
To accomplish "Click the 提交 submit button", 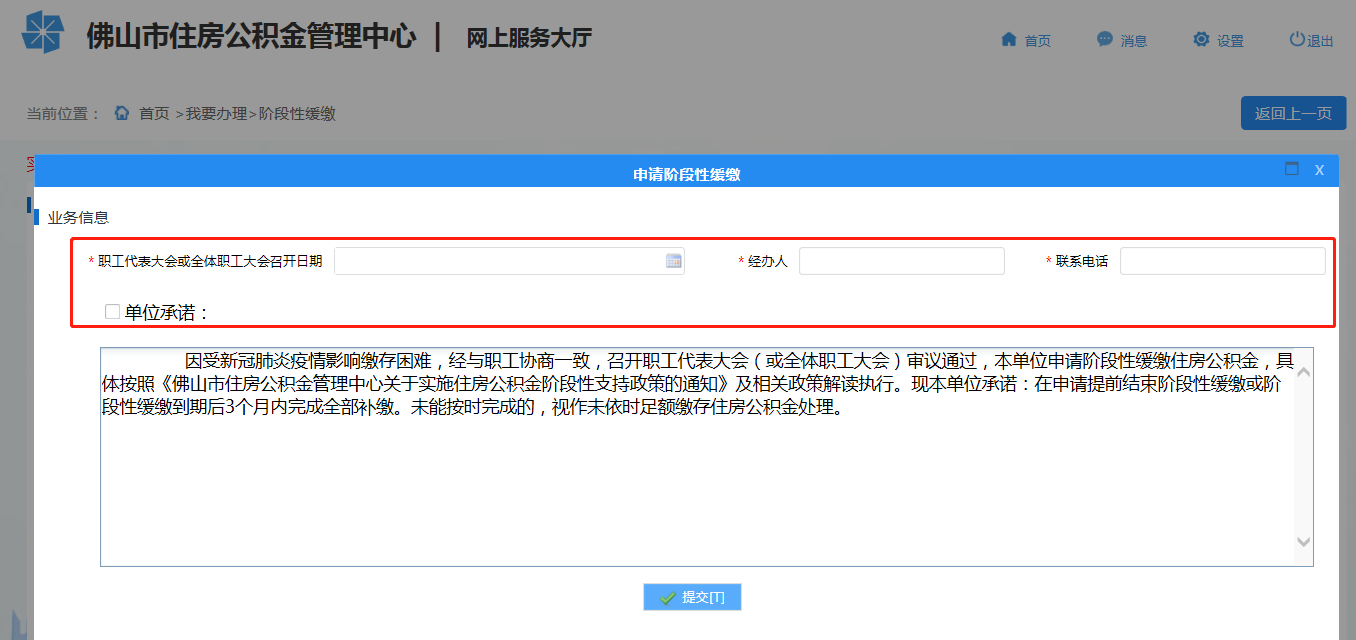I will pos(692,596).
